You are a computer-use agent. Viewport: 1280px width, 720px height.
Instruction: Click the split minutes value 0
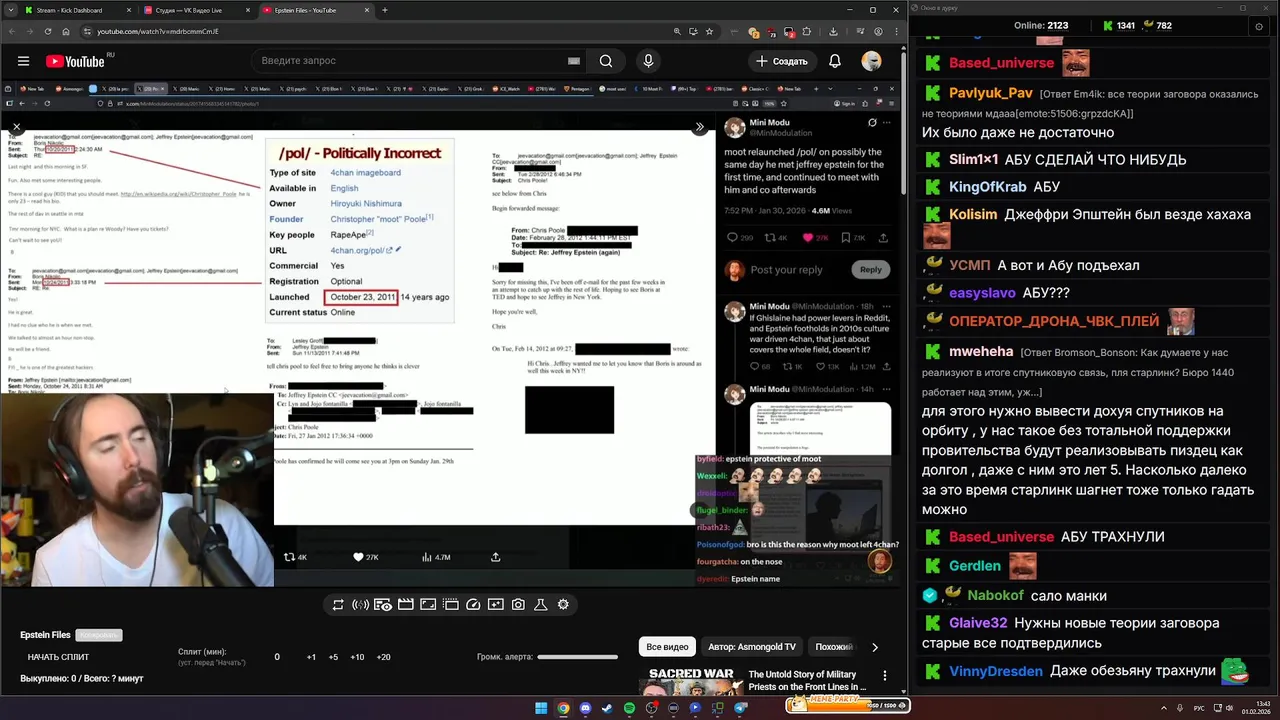(277, 657)
